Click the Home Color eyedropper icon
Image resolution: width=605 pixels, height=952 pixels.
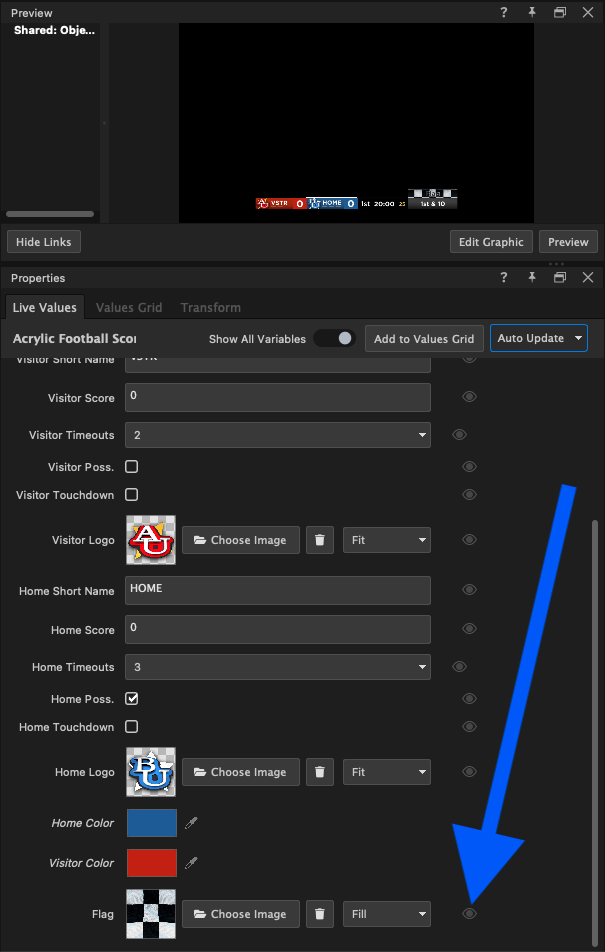click(x=192, y=823)
